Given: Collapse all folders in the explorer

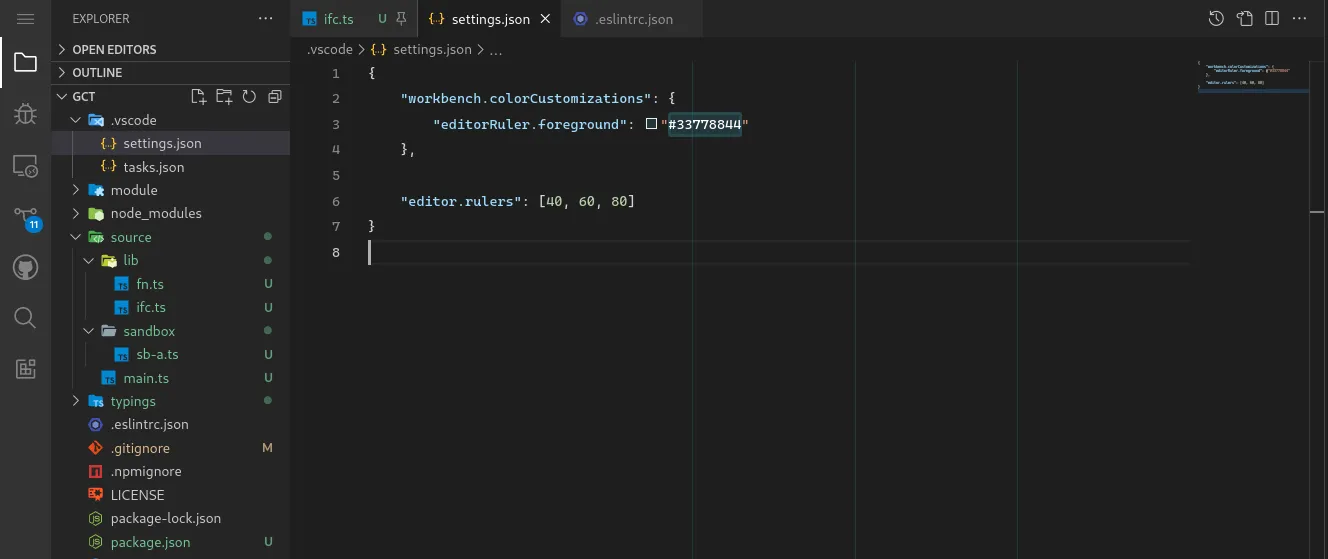Looking at the screenshot, I should tap(274, 97).
